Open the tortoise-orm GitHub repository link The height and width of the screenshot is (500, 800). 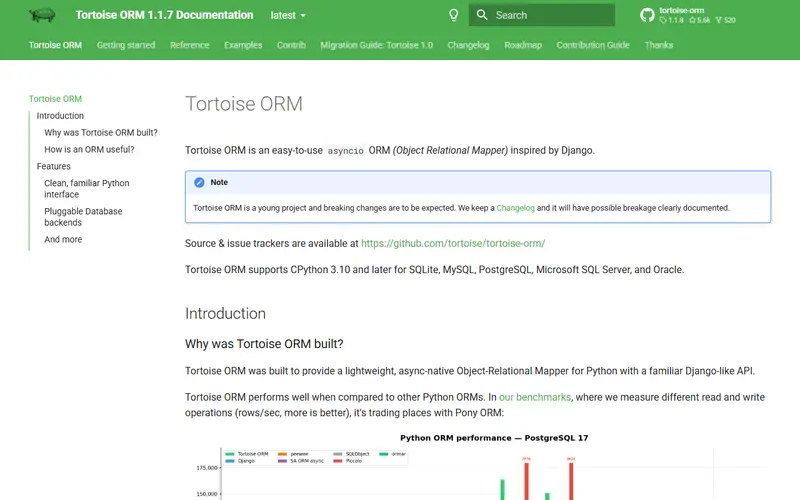pos(688,15)
